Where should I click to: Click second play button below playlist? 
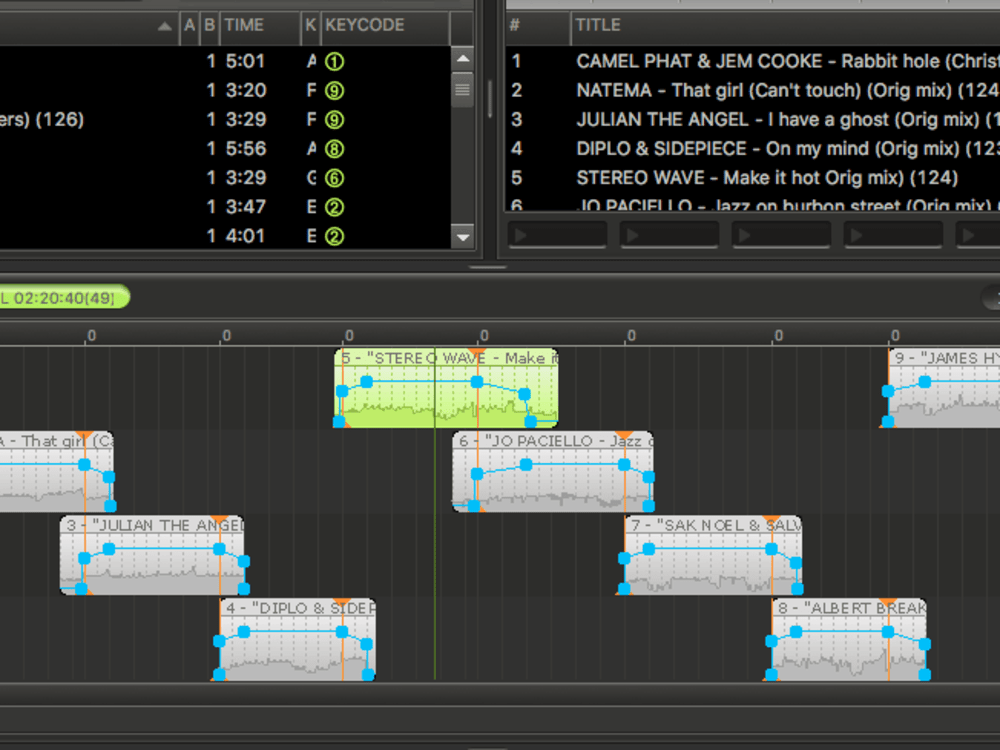point(669,235)
